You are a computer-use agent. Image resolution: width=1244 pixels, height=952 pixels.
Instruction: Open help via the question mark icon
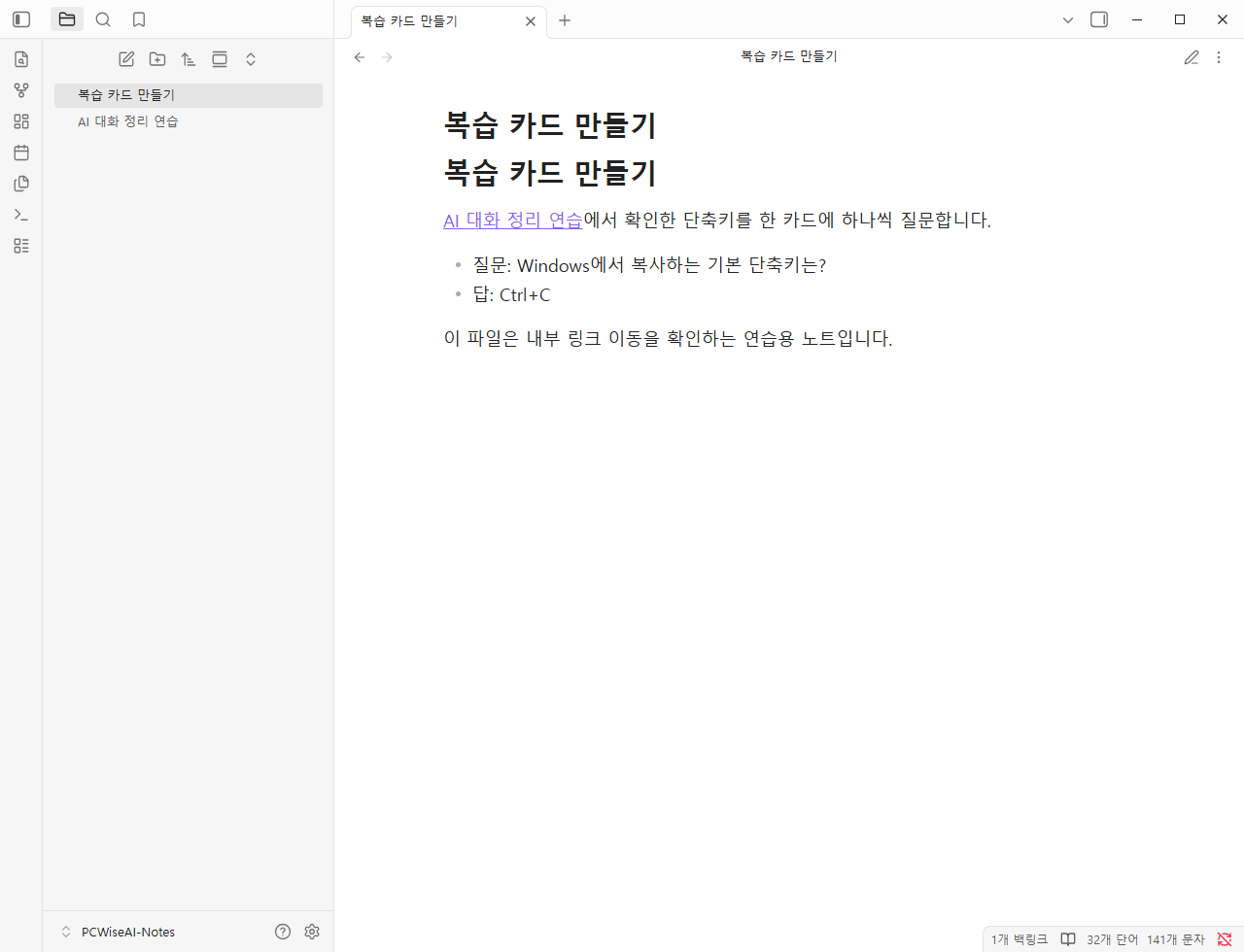(283, 932)
